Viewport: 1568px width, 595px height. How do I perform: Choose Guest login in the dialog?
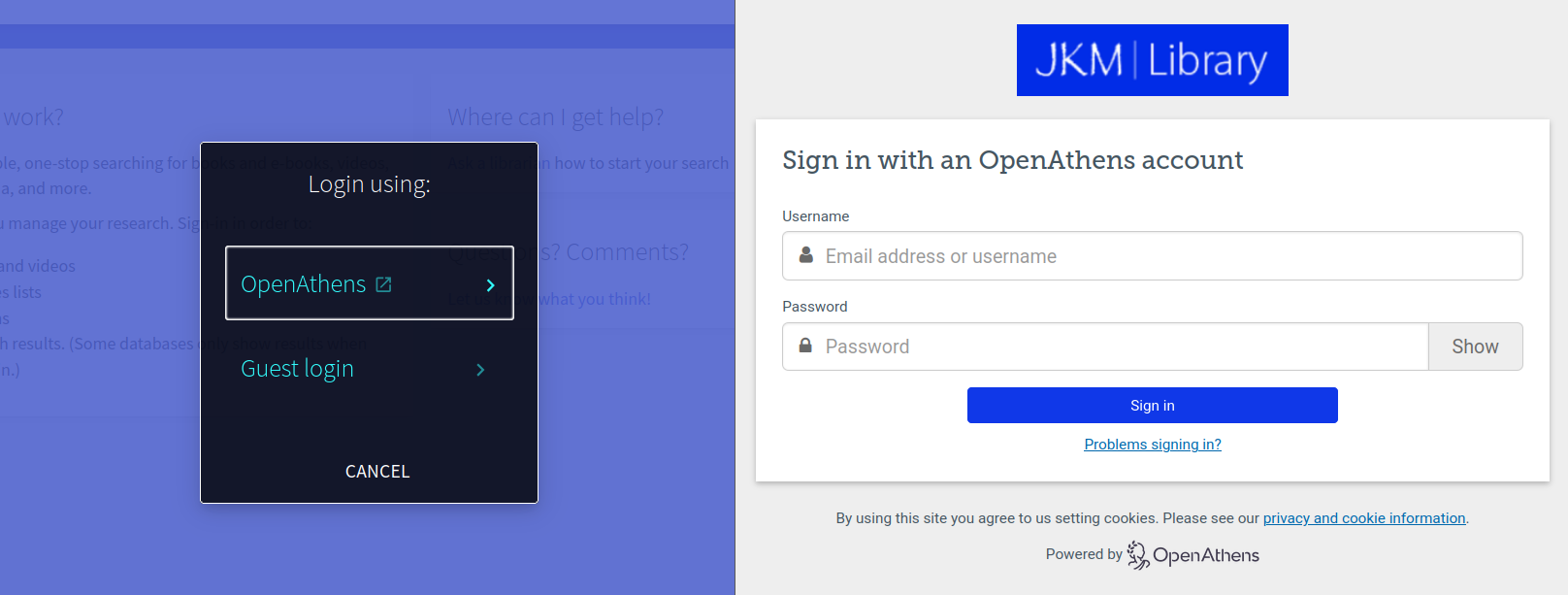297,368
